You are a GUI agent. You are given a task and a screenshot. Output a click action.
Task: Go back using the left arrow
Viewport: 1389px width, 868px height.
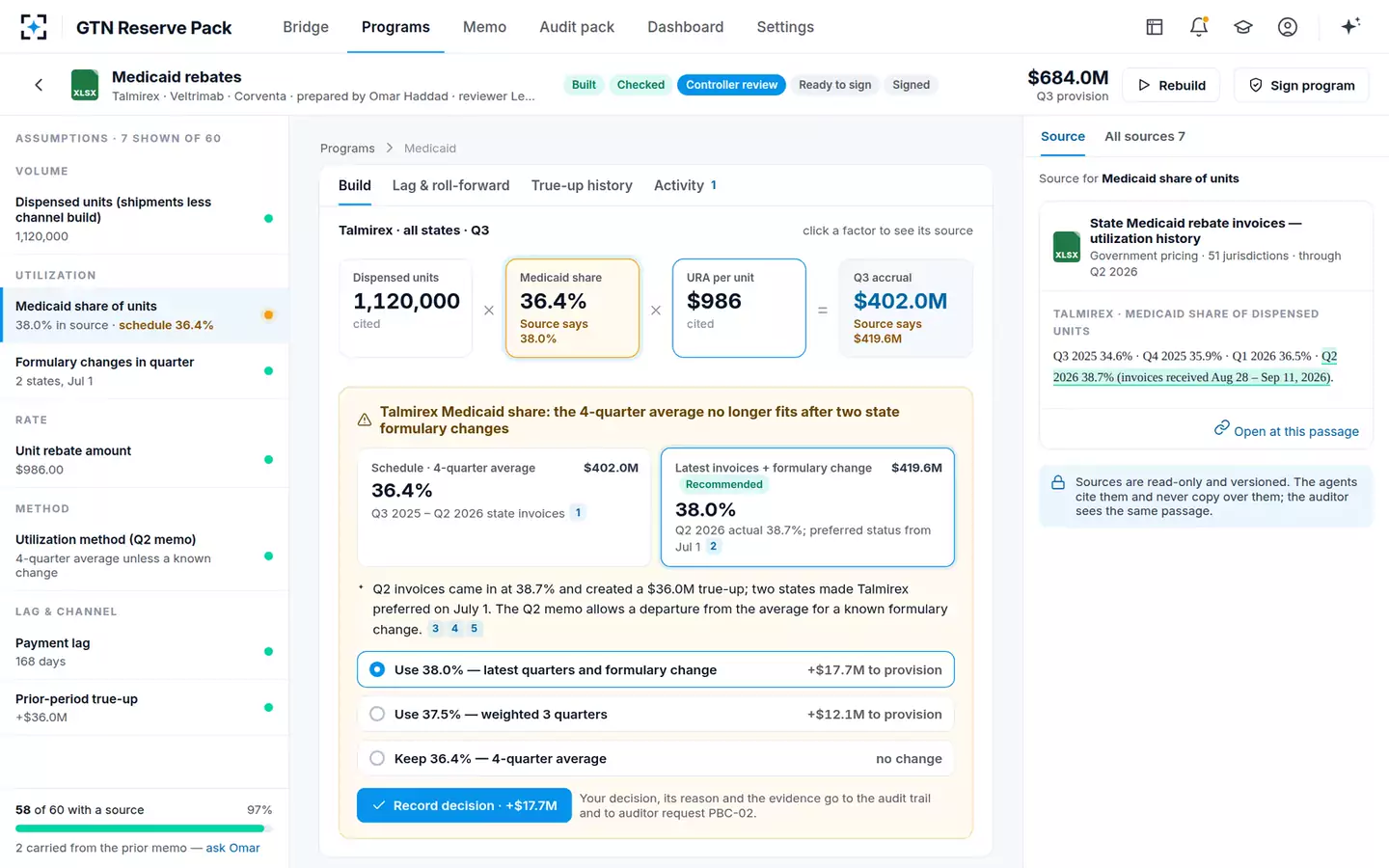39,85
